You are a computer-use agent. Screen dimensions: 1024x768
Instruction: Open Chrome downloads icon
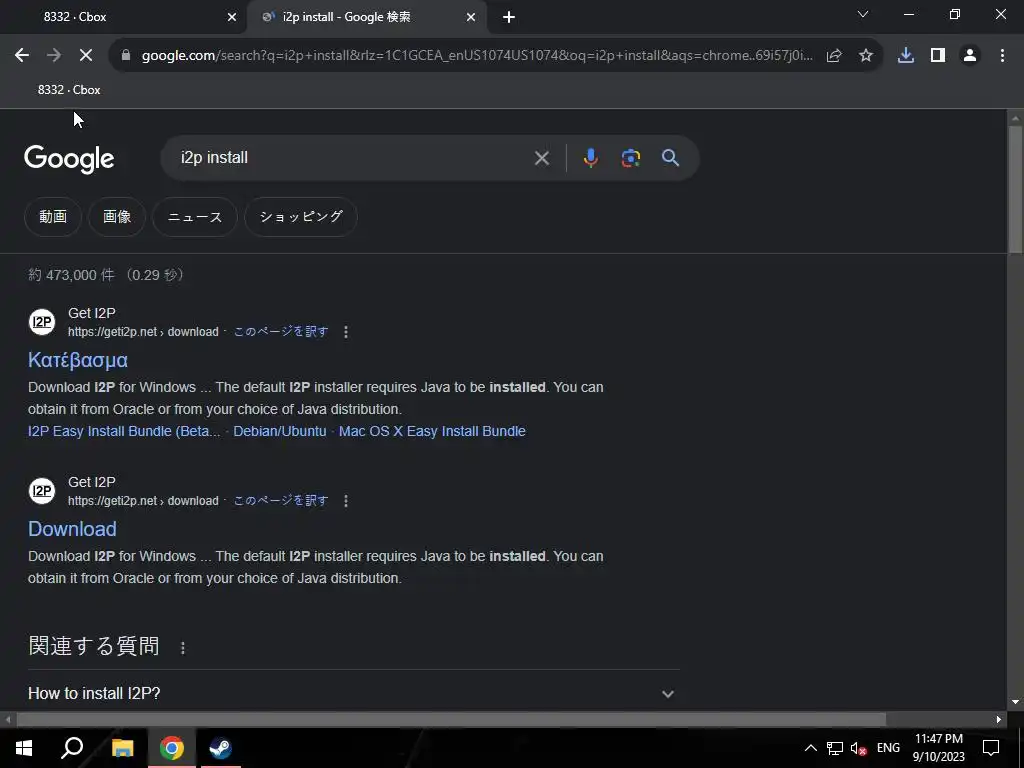(x=906, y=56)
